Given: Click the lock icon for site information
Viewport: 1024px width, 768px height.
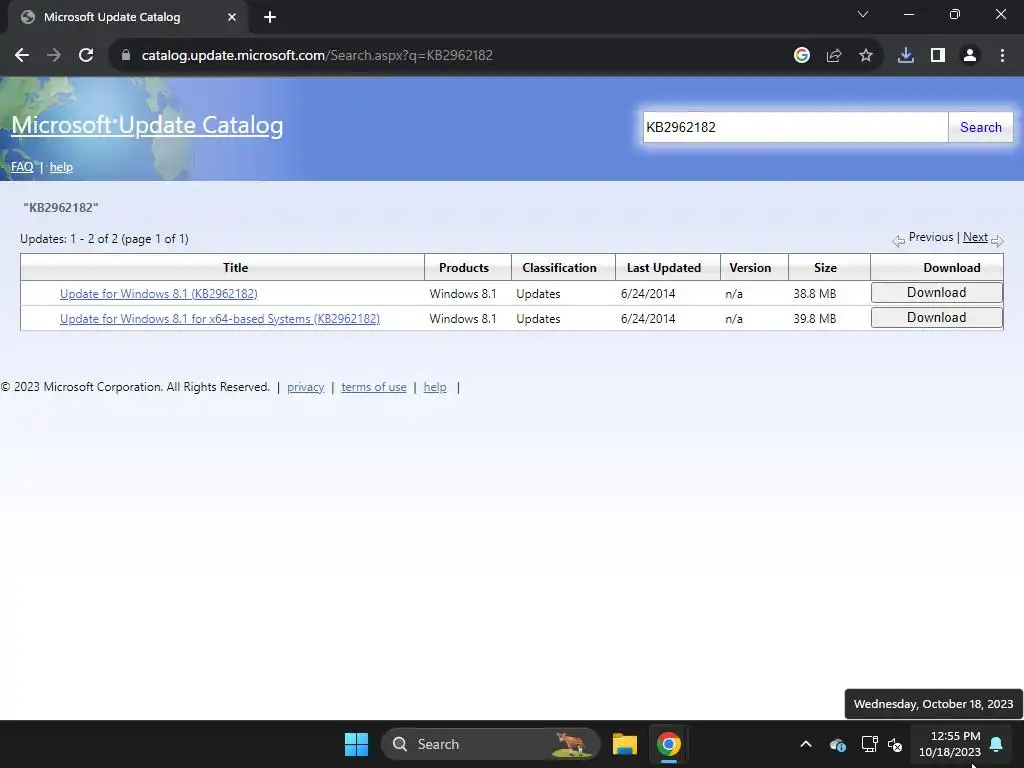Looking at the screenshot, I should pos(126,56).
